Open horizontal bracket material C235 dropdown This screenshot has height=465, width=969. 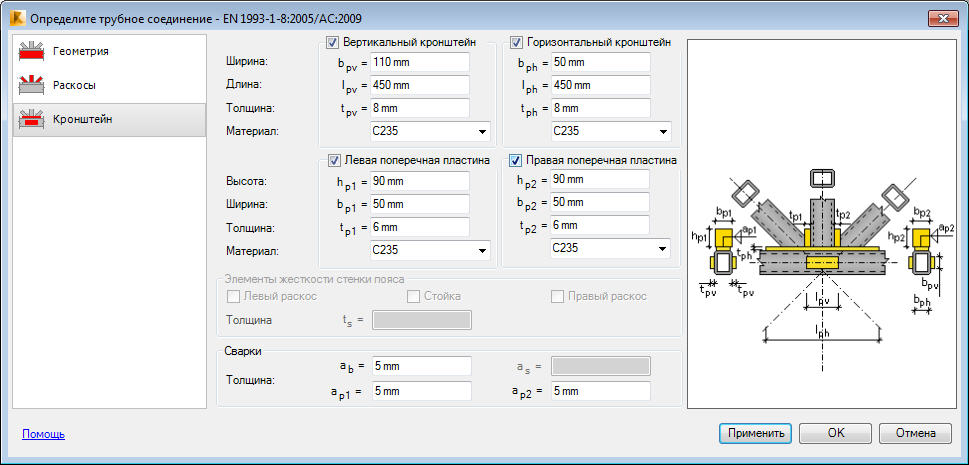tap(611, 131)
